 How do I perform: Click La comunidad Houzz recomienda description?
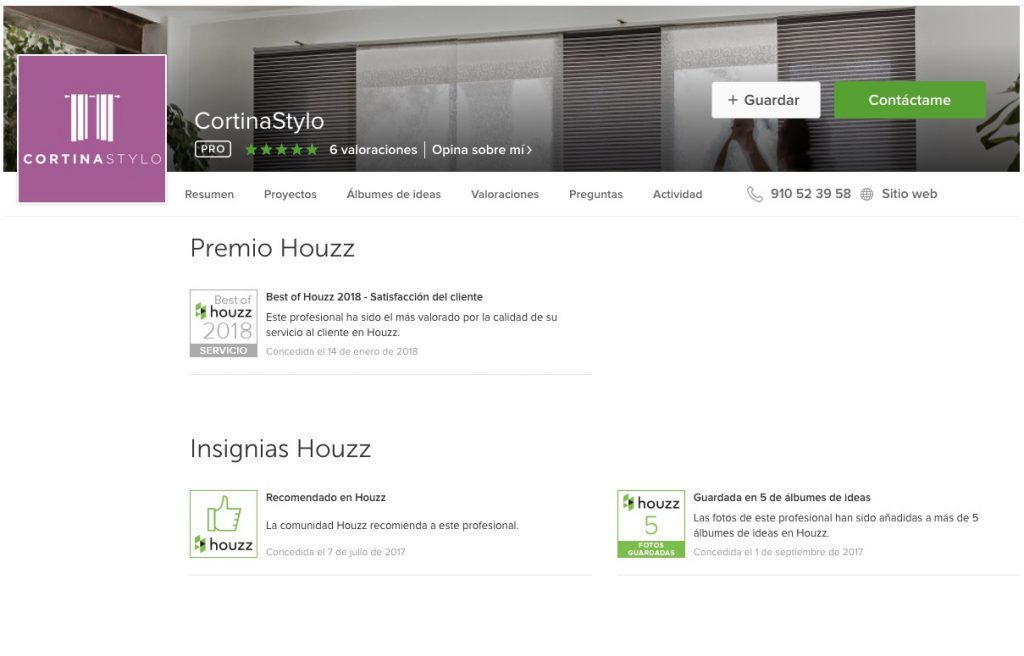coord(392,525)
